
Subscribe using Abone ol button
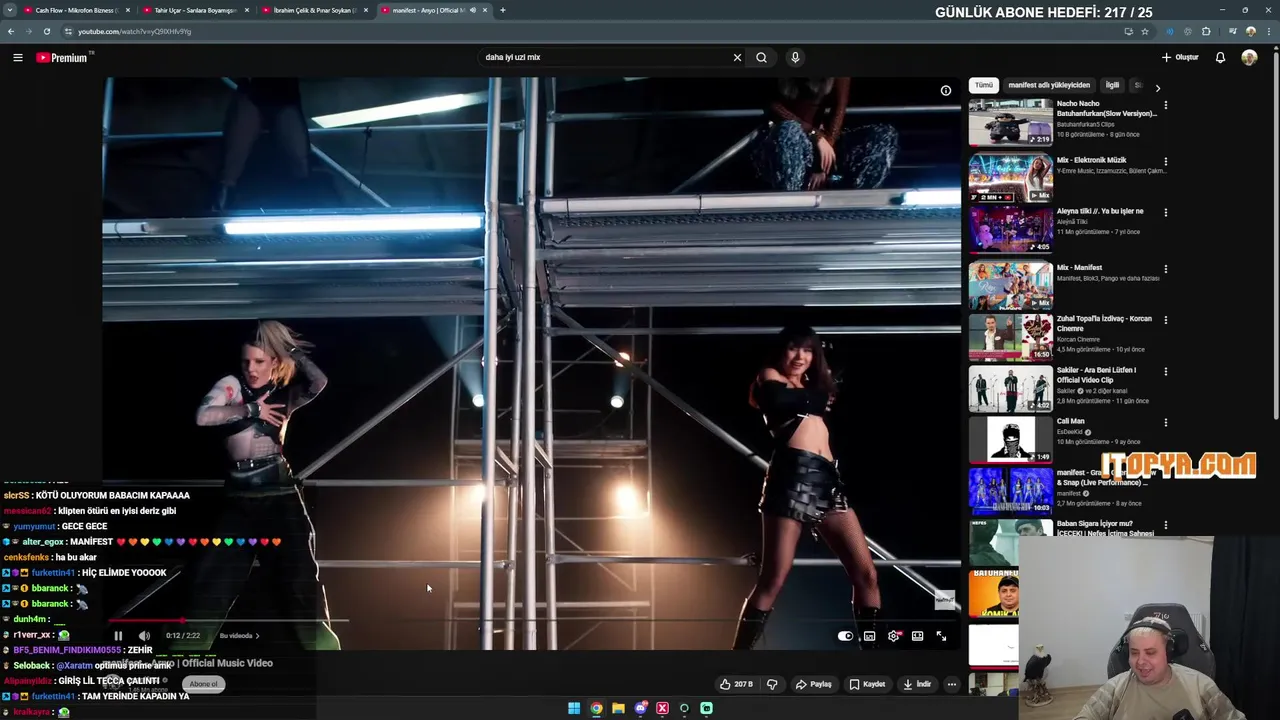(x=203, y=684)
